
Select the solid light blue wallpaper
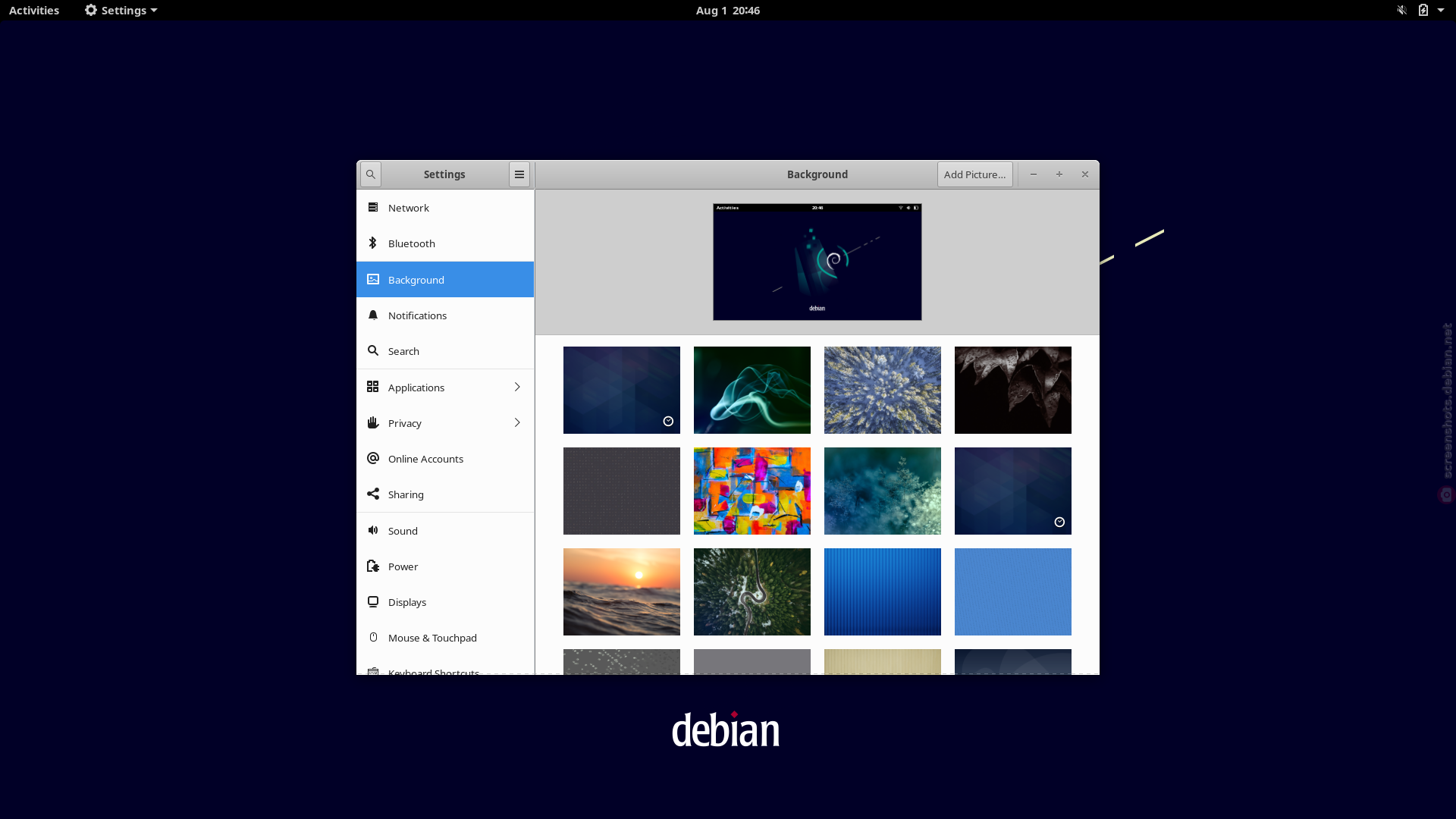click(x=1013, y=591)
